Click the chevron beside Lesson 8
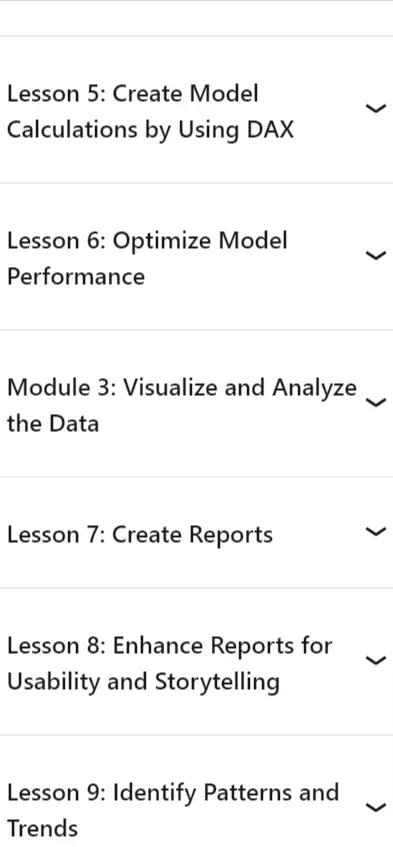 [376, 660]
